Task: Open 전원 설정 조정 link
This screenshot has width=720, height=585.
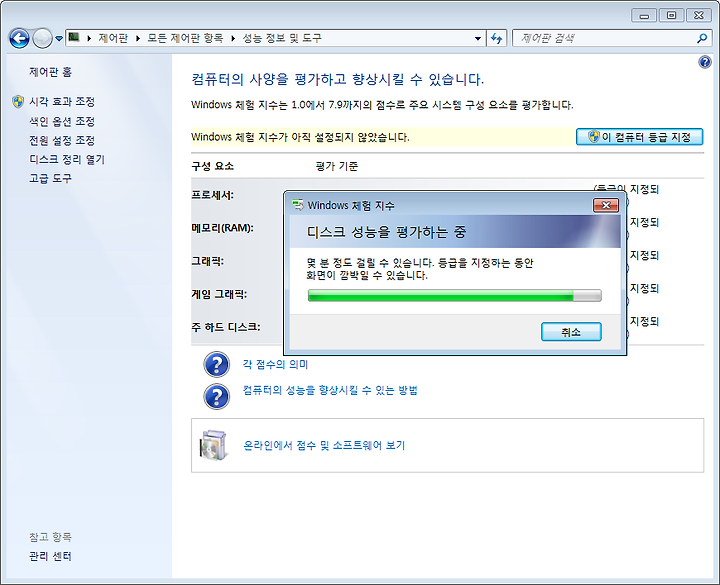Action: click(x=62, y=140)
